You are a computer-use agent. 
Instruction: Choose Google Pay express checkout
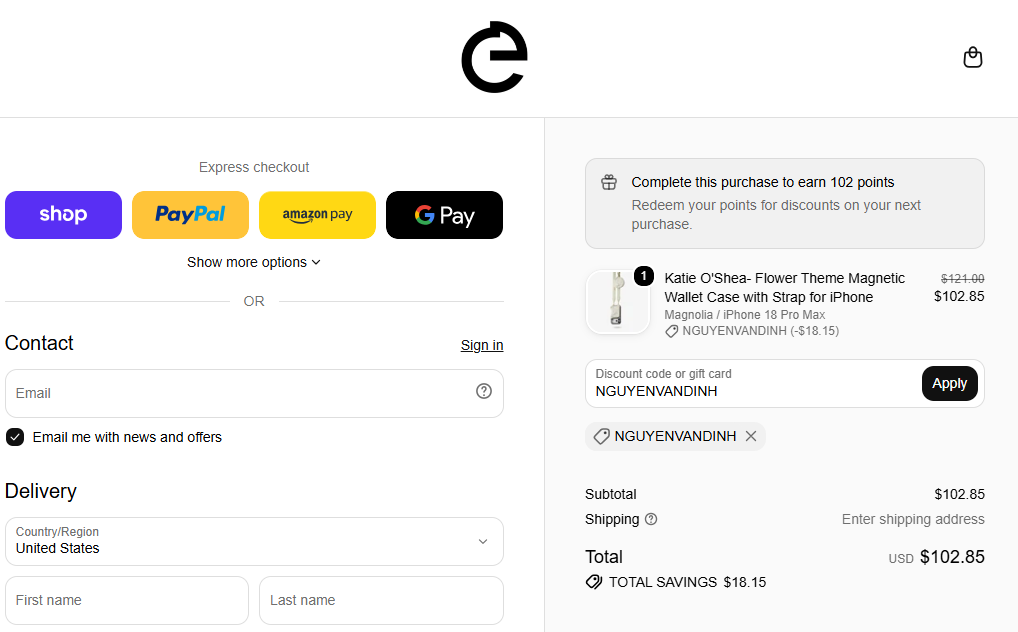445,215
